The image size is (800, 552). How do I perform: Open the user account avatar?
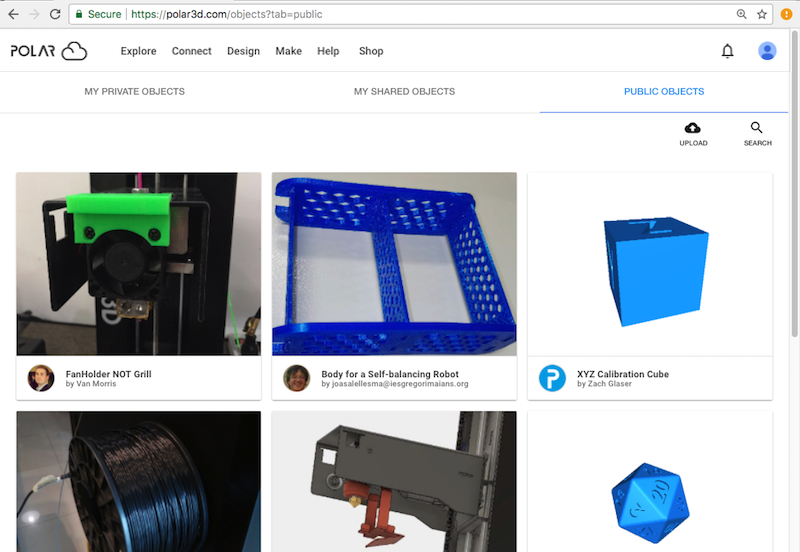pyautogui.click(x=767, y=51)
